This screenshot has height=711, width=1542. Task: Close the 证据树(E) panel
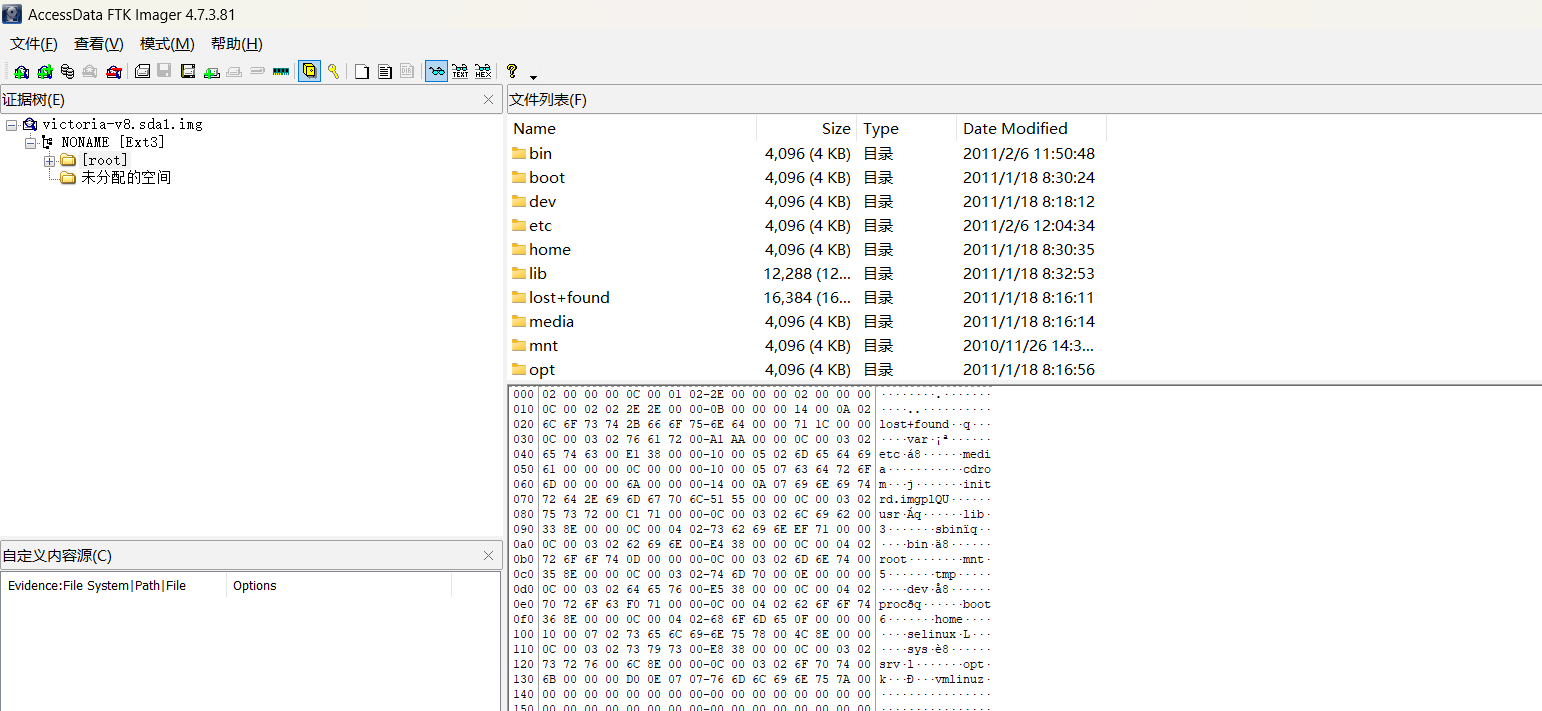pyautogui.click(x=488, y=100)
